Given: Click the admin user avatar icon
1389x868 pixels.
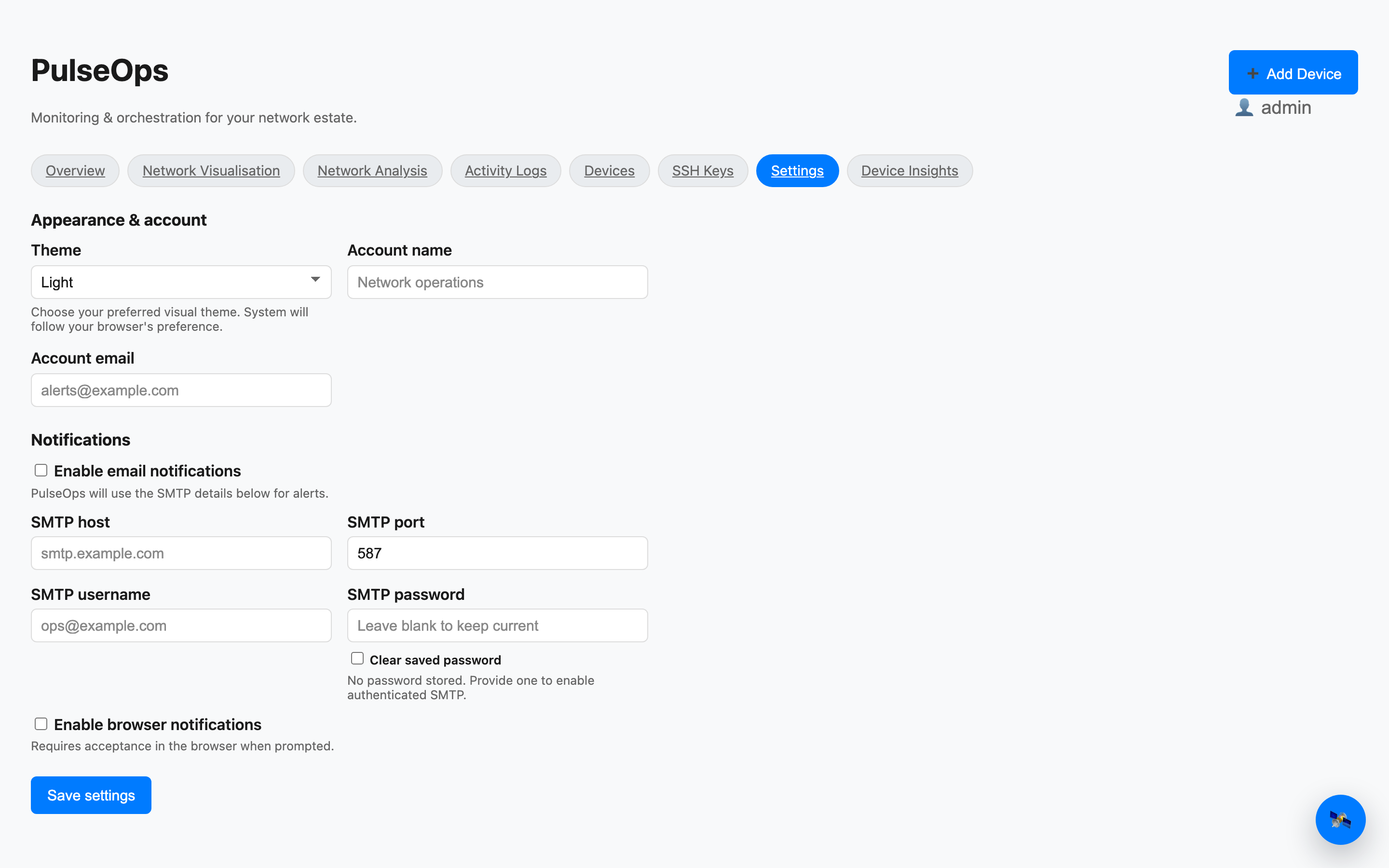Looking at the screenshot, I should (x=1244, y=107).
